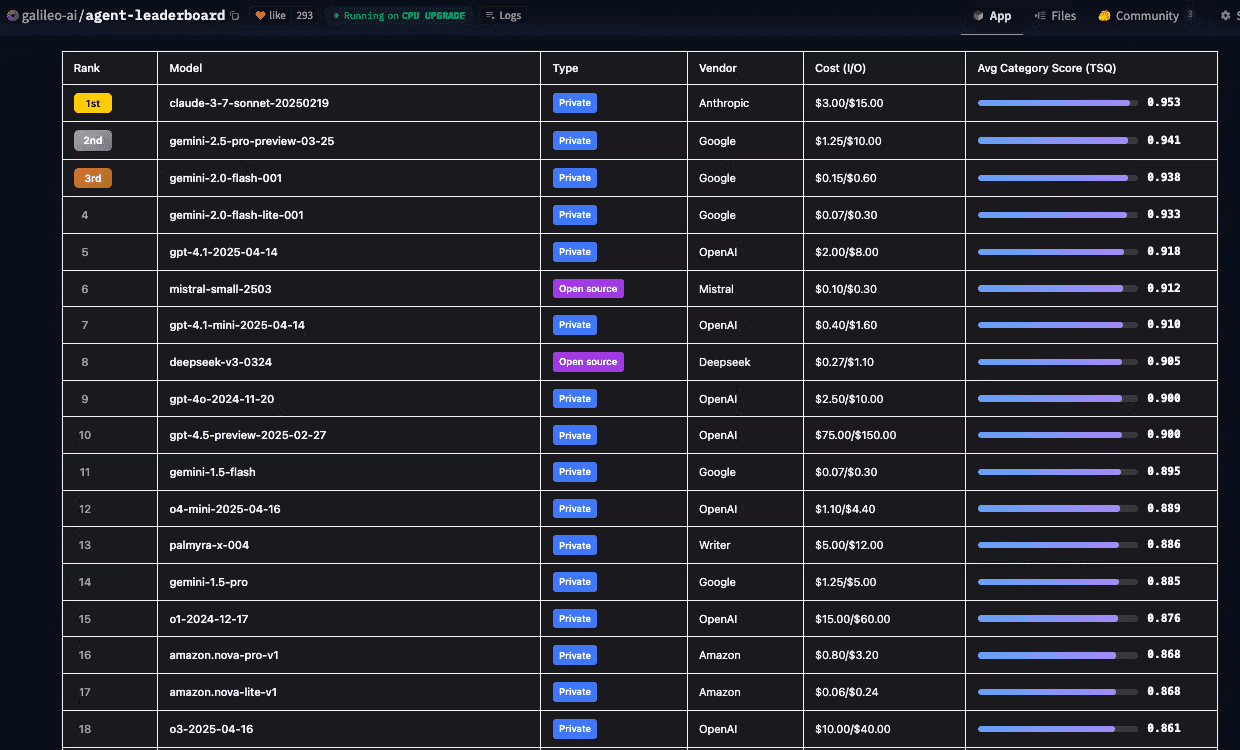This screenshot has width=1240, height=750.
Task: Click the galileo-ai organization link
Action: click(50, 16)
